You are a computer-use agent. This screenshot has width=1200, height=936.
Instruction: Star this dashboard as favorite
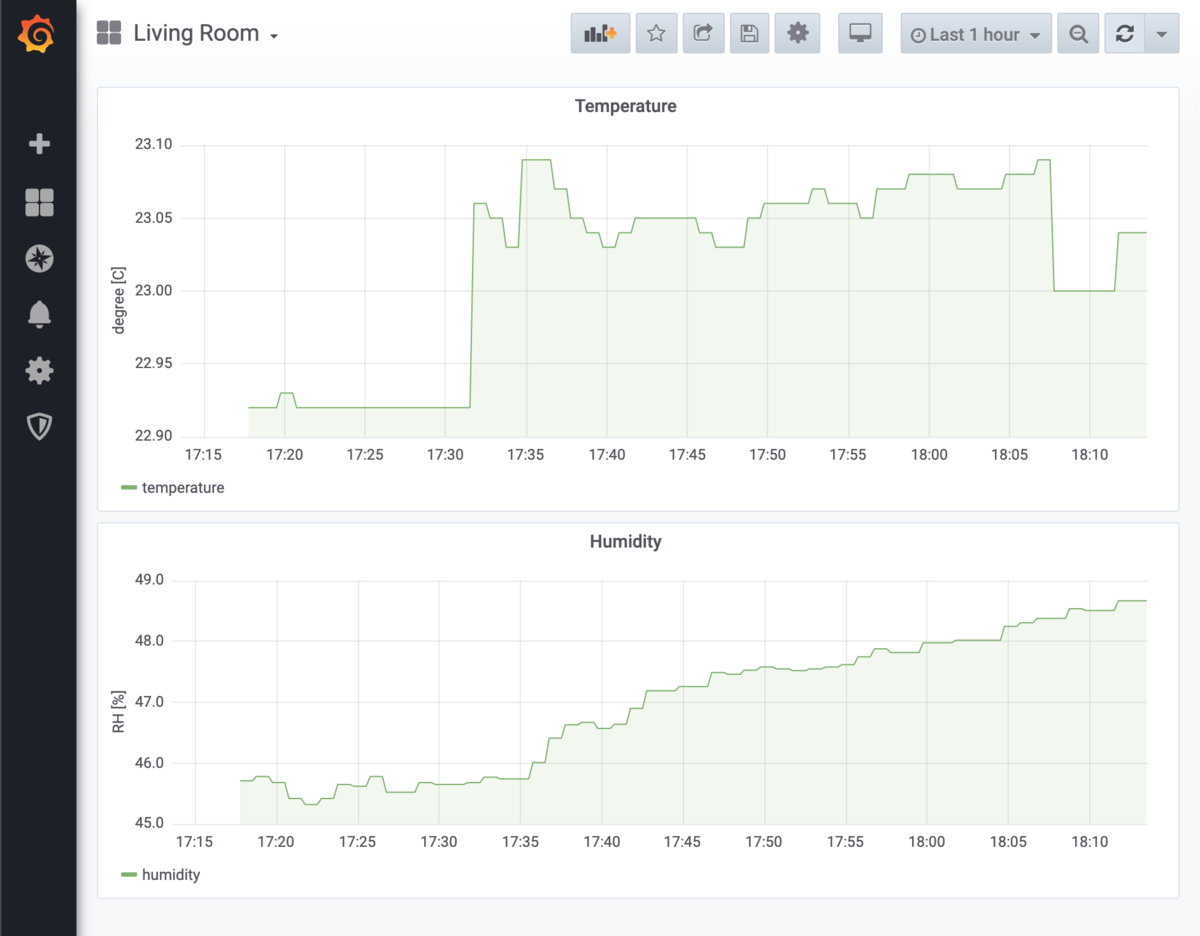click(x=656, y=34)
